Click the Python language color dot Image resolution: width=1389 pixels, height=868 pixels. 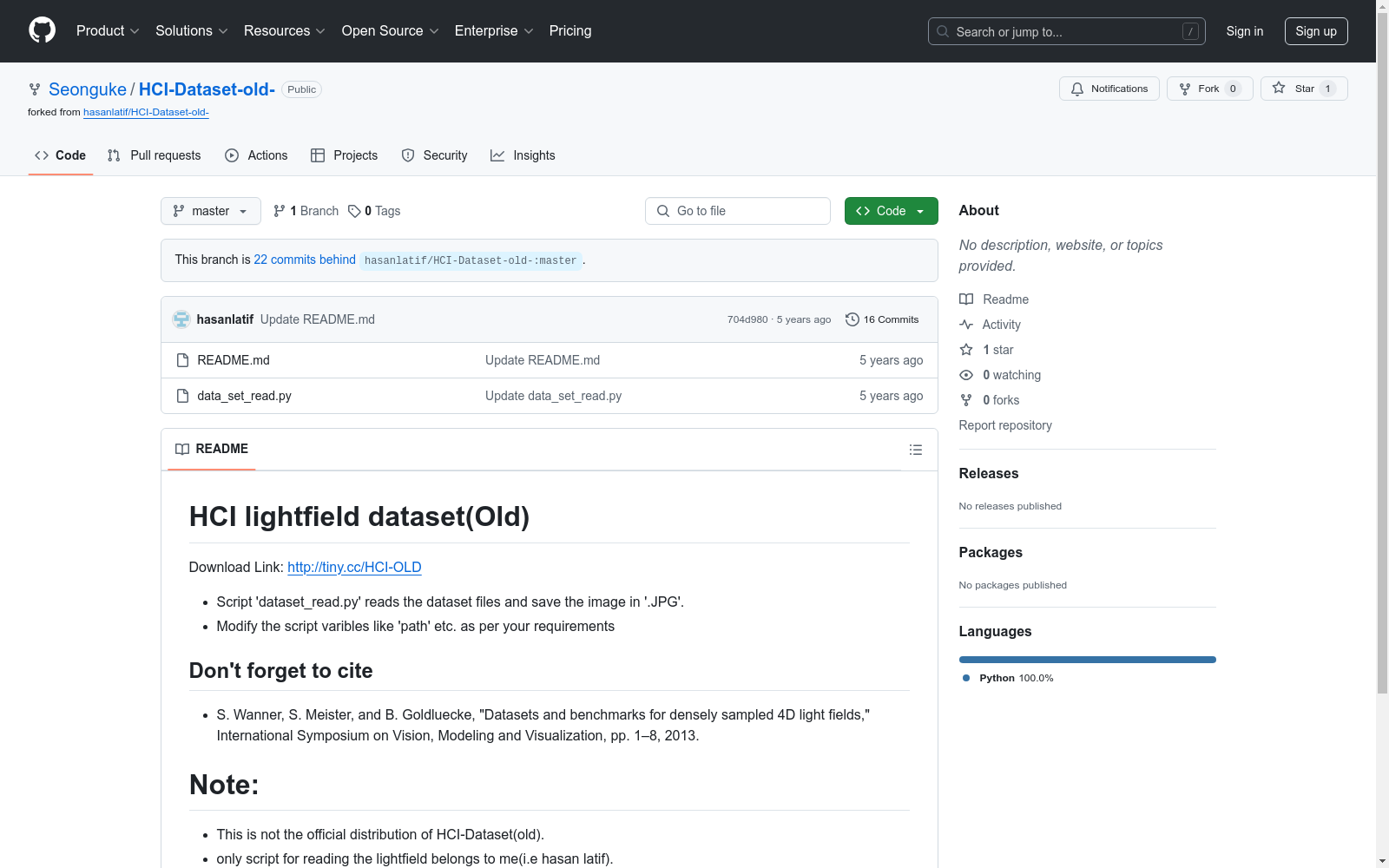pyautogui.click(x=966, y=678)
